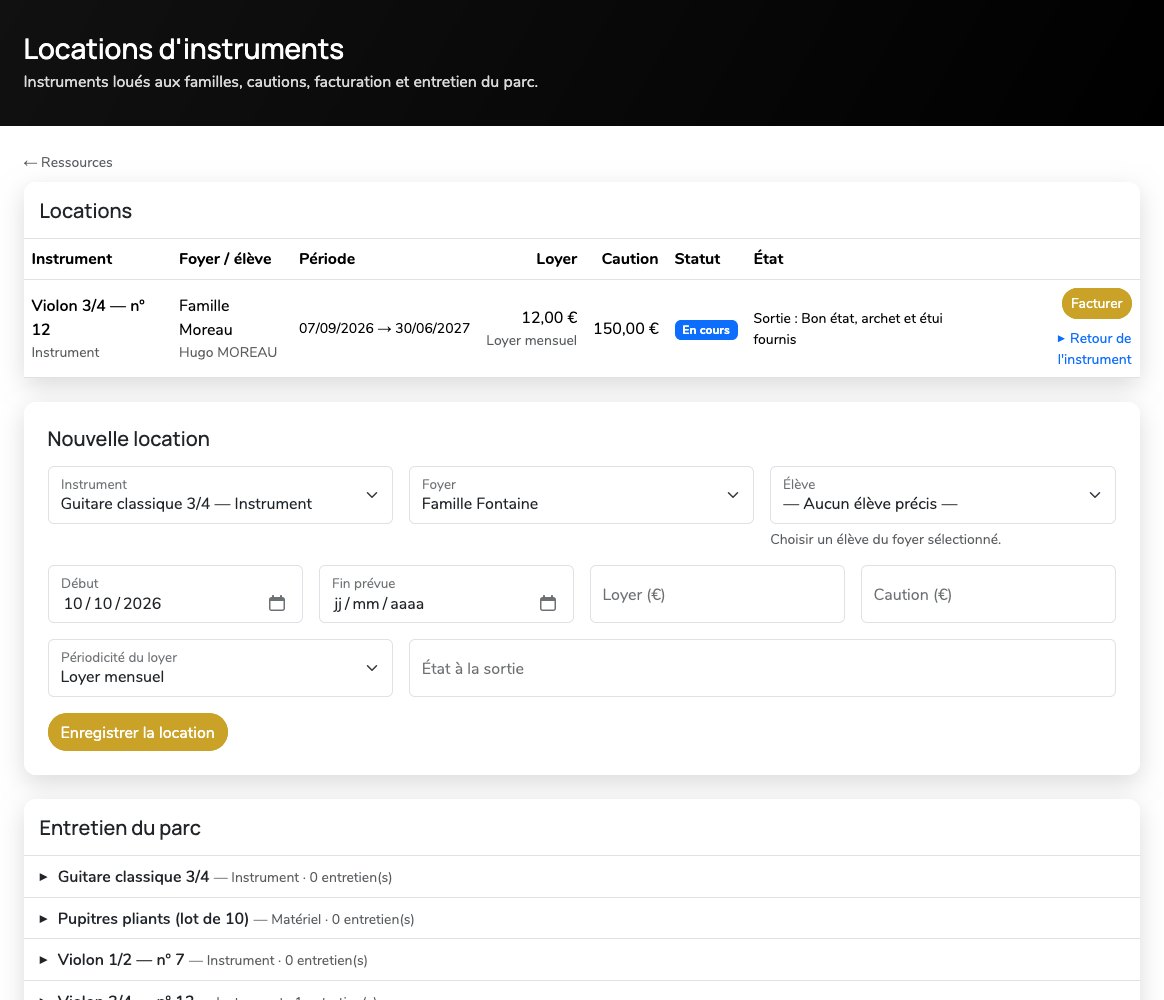
Task: Click the Facturer button for Violon 3/4
Action: [1096, 303]
